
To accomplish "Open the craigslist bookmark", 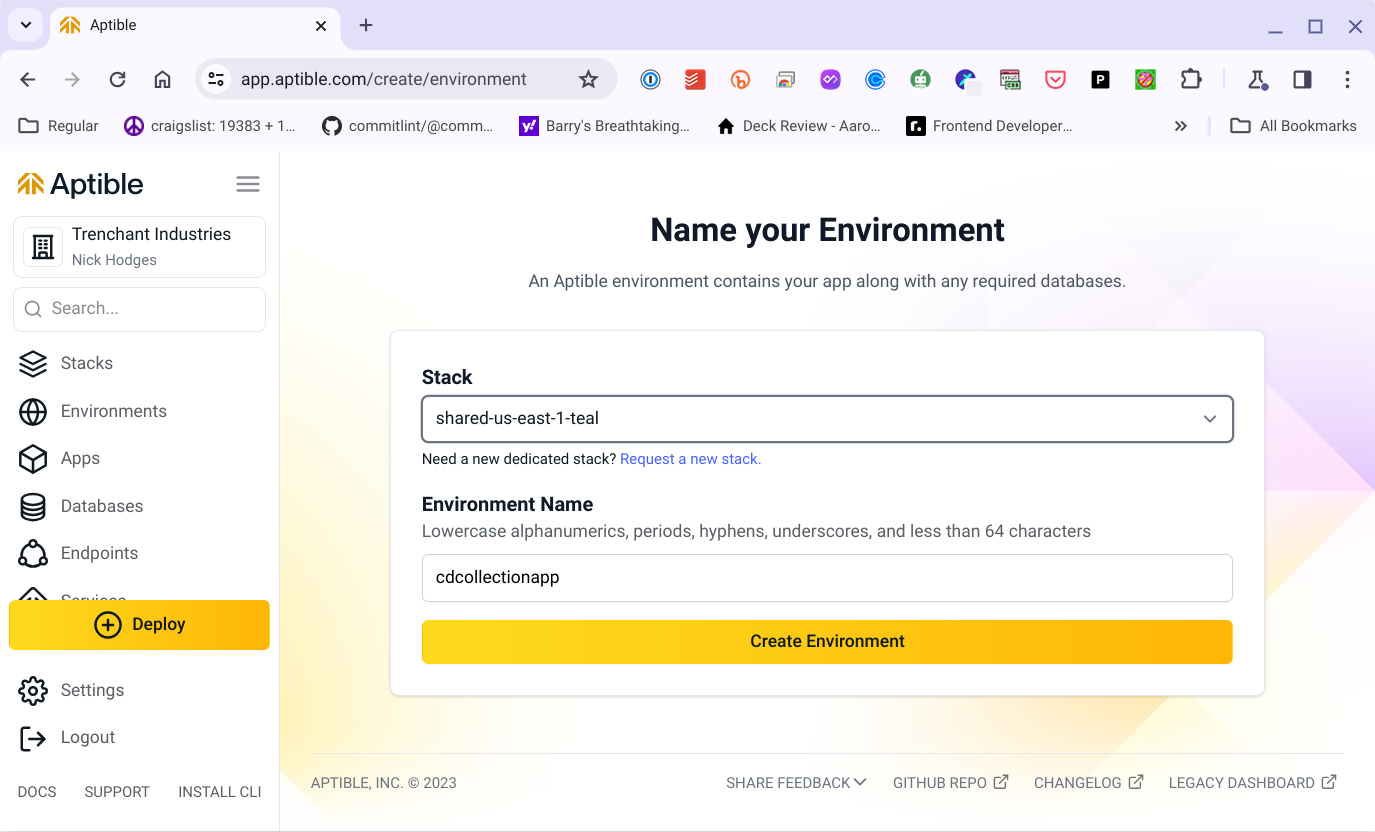I will coord(210,126).
